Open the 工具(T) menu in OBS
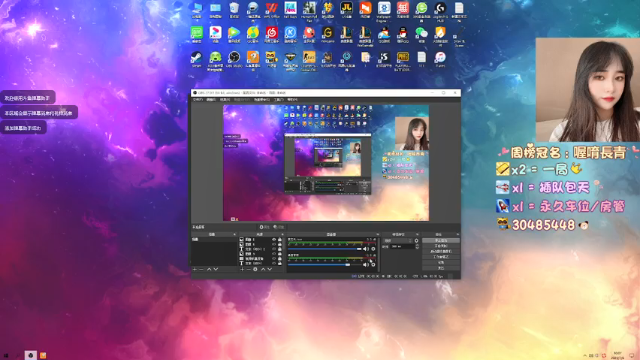This screenshot has width=640, height=360. tap(279, 99)
